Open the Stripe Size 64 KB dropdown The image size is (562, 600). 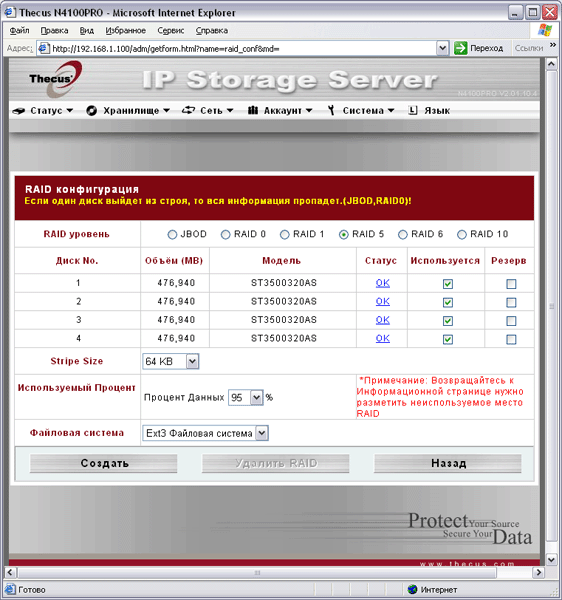click(171, 361)
